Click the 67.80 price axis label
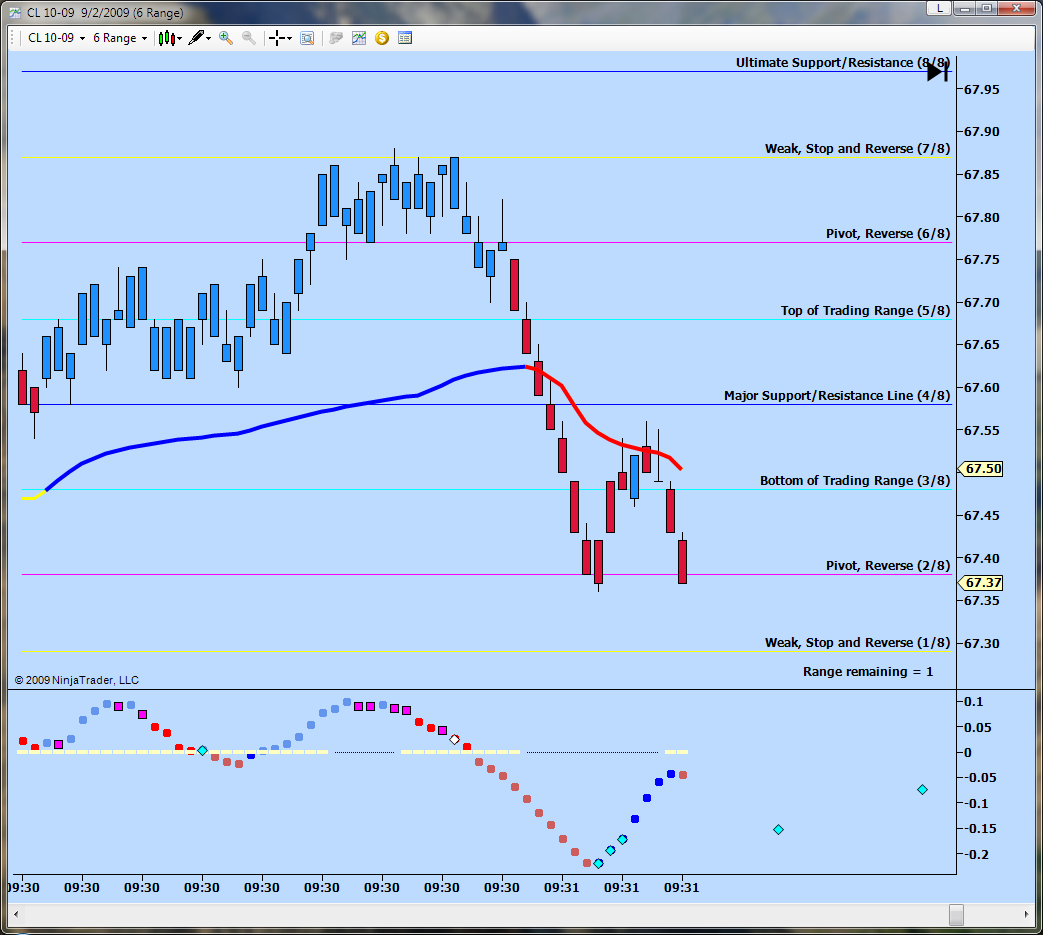Image resolution: width=1043 pixels, height=935 pixels. click(x=981, y=217)
